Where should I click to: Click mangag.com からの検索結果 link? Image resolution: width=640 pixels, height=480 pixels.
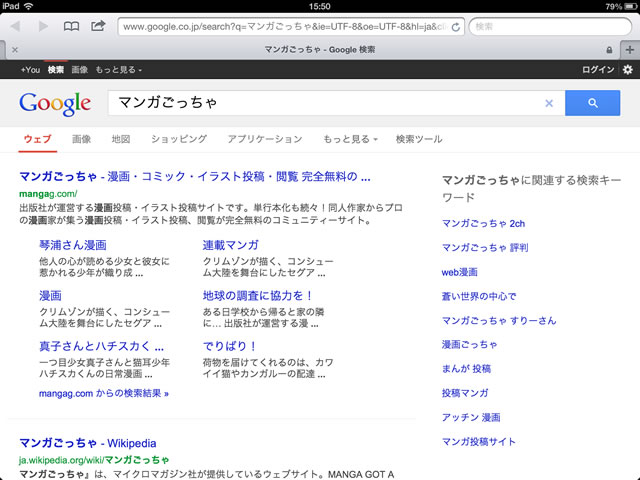click(x=104, y=393)
